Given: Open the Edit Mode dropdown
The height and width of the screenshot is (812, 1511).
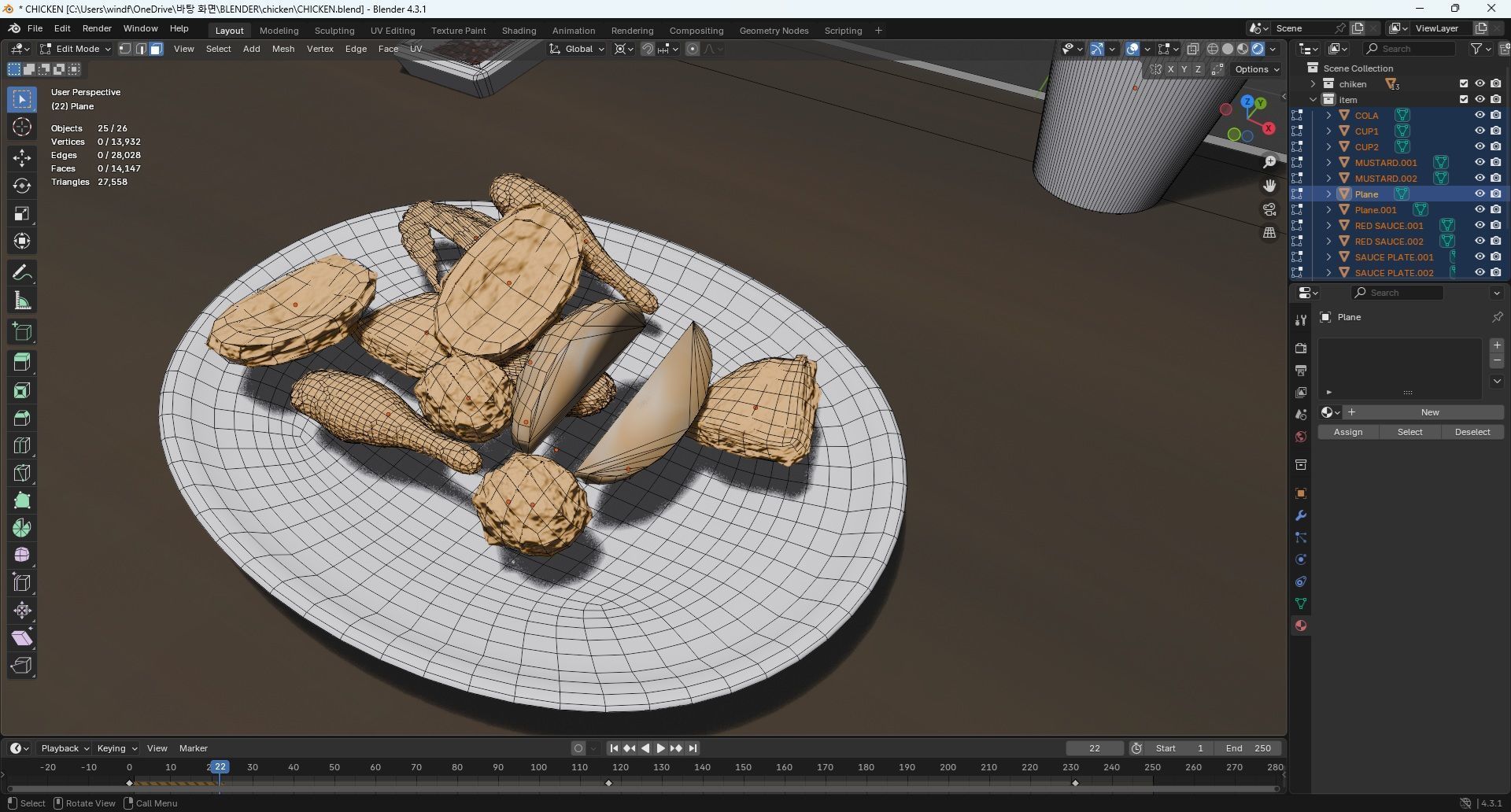Looking at the screenshot, I should [76, 49].
